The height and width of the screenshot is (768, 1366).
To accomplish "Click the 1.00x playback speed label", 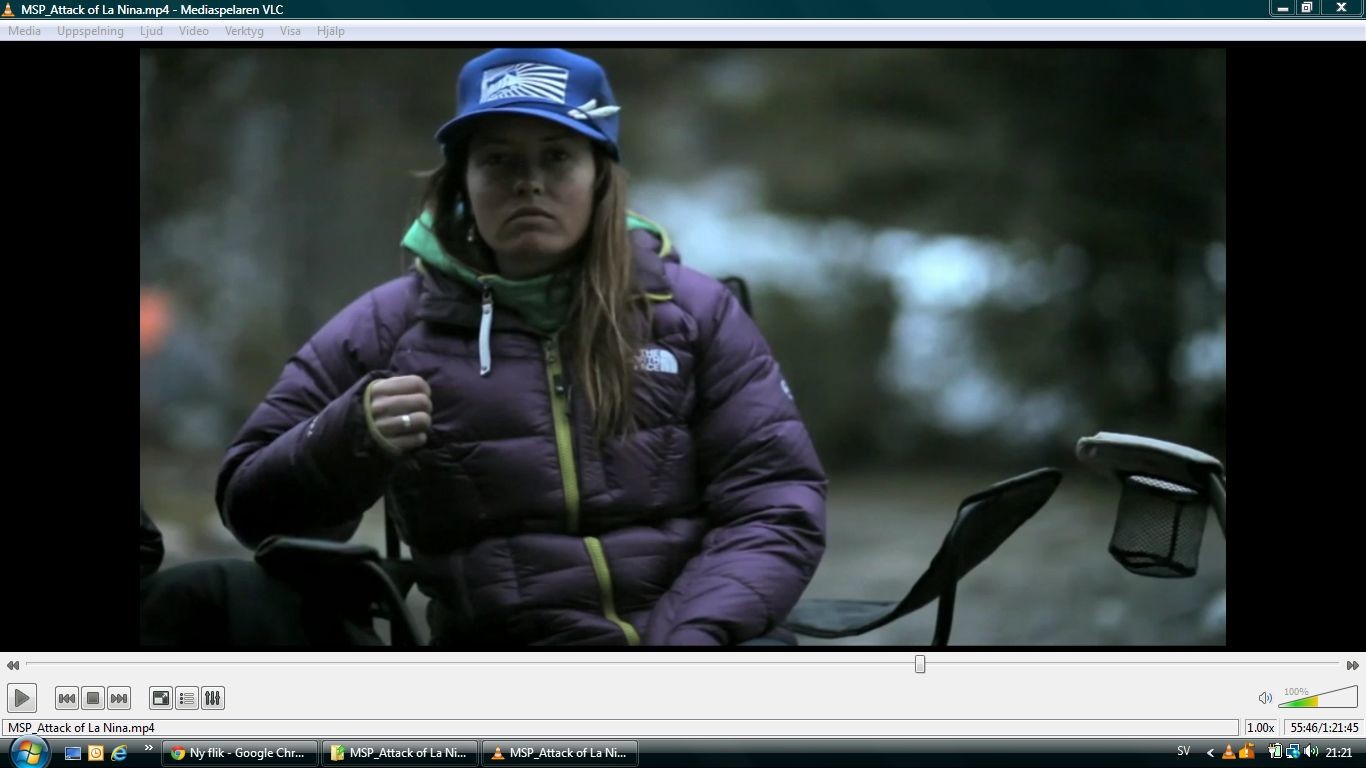I will click(1260, 728).
